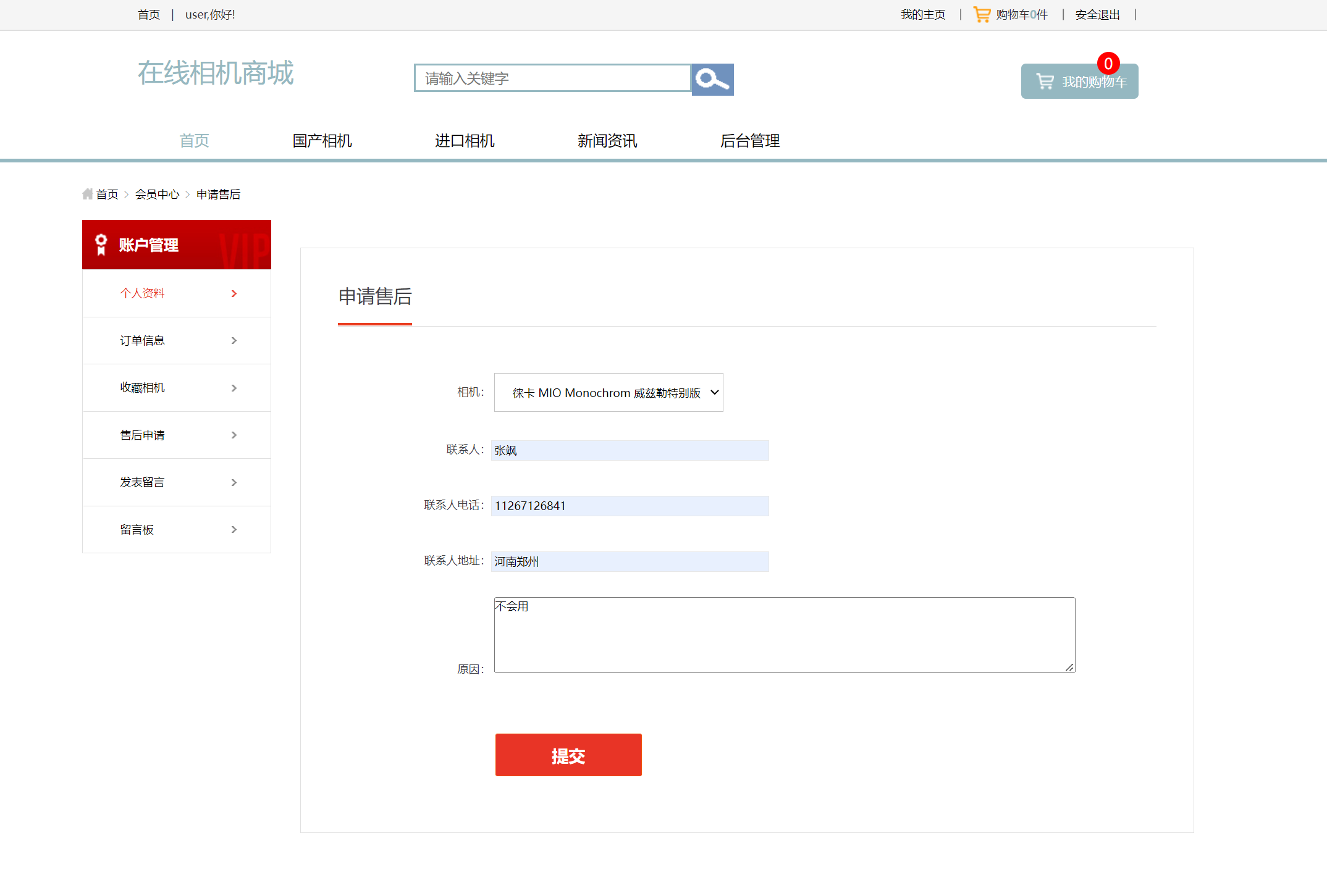This screenshot has height=896, width=1327.
Task: Expand the 发表留言 sidebar entry
Action: 234,482
